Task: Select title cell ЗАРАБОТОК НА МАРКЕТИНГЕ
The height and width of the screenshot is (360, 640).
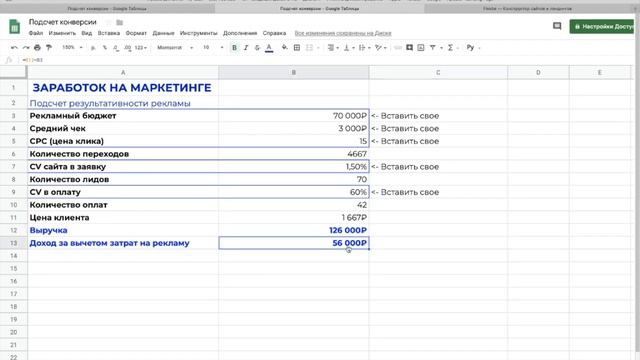Action: pos(123,87)
